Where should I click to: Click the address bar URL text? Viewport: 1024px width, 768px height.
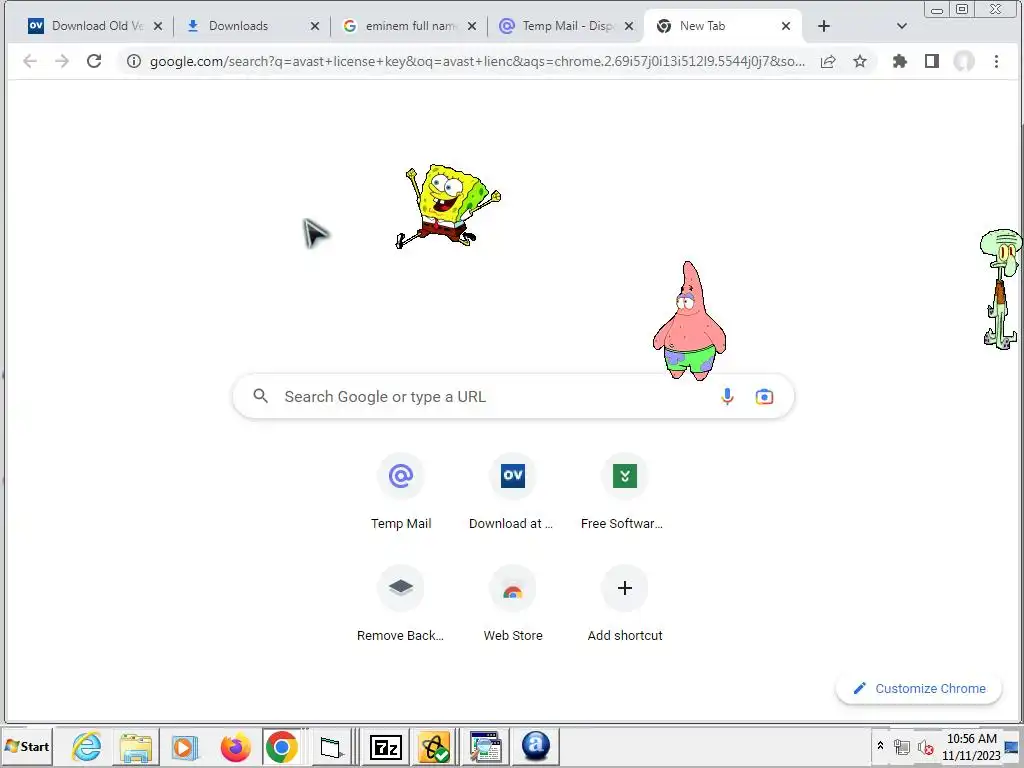coord(477,61)
